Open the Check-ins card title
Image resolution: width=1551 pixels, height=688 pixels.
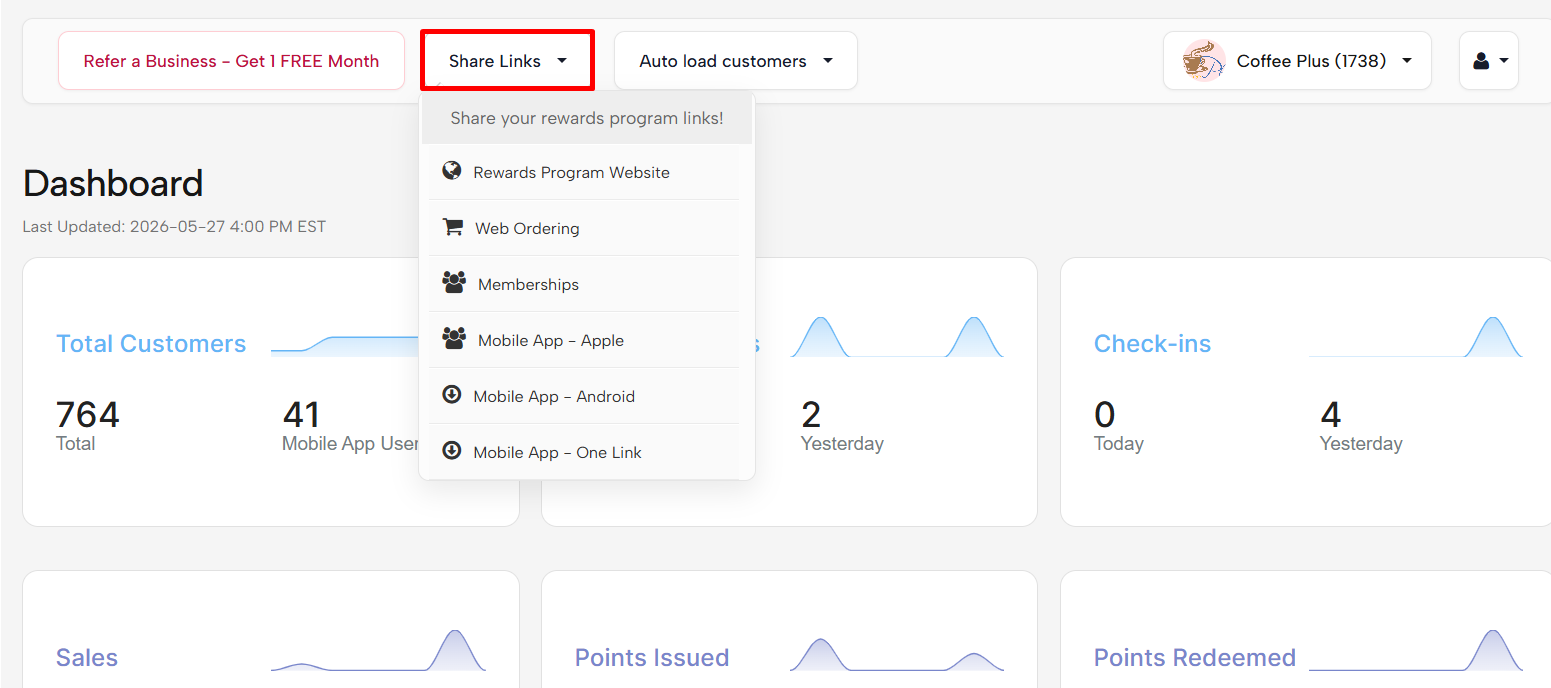pyautogui.click(x=1152, y=343)
